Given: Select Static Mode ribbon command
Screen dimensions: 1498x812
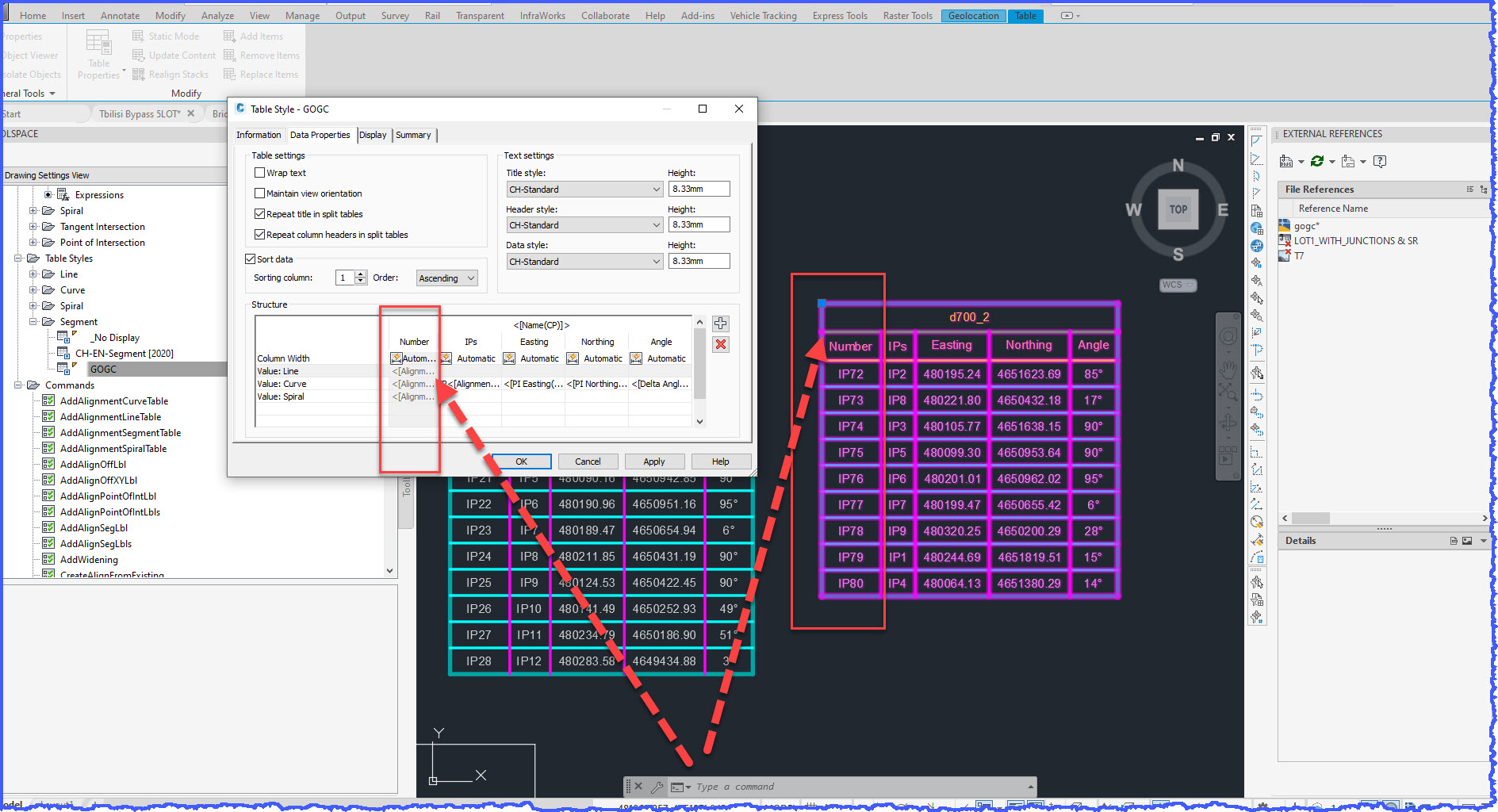Looking at the screenshot, I should [x=166, y=36].
